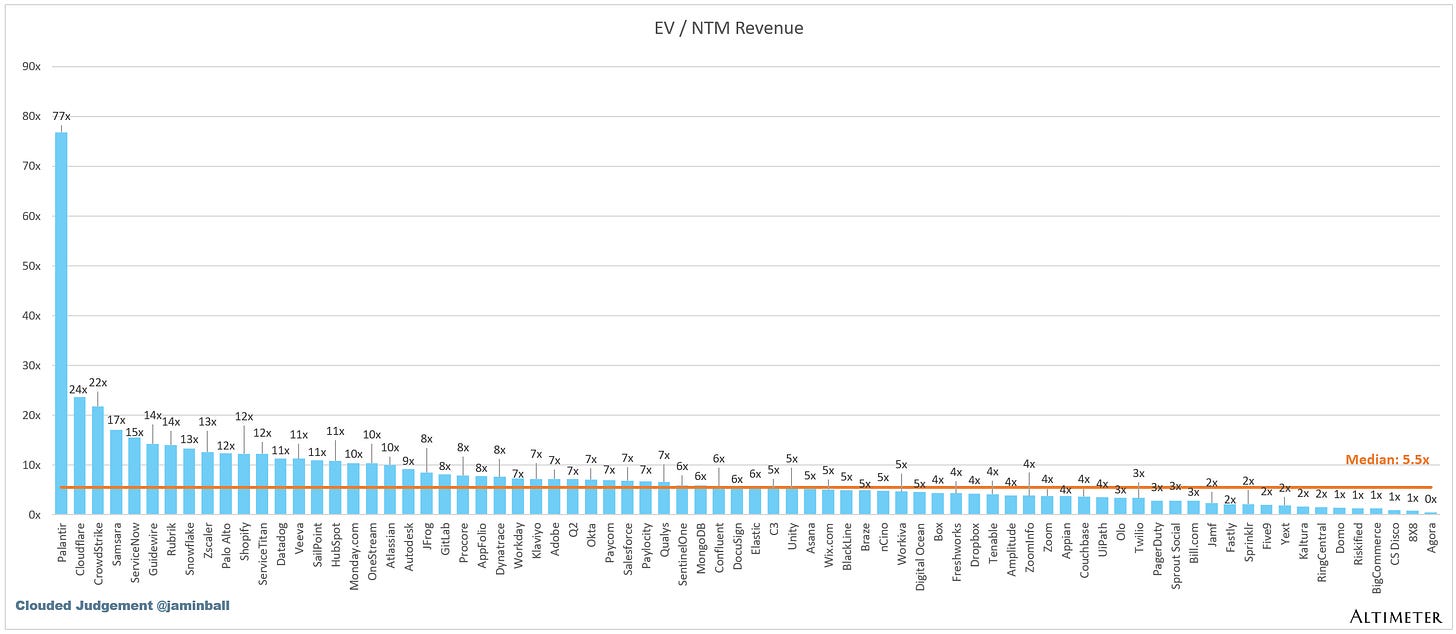The image size is (1456, 634).
Task: Select the CrowdStrike bar
Action: point(98,460)
